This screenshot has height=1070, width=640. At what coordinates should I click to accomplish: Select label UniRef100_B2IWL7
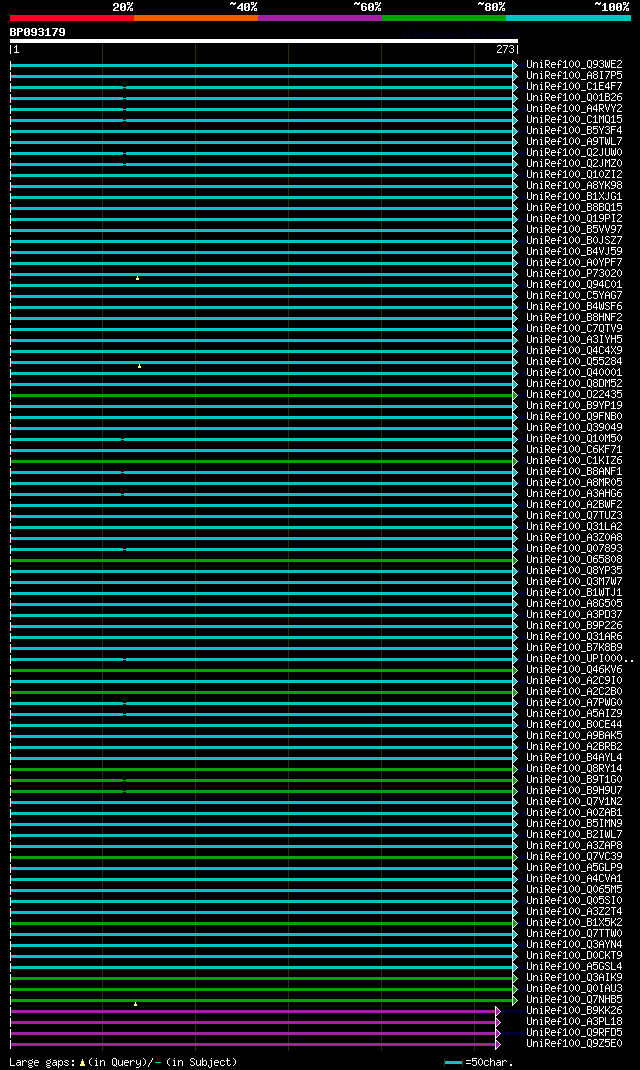tap(574, 835)
